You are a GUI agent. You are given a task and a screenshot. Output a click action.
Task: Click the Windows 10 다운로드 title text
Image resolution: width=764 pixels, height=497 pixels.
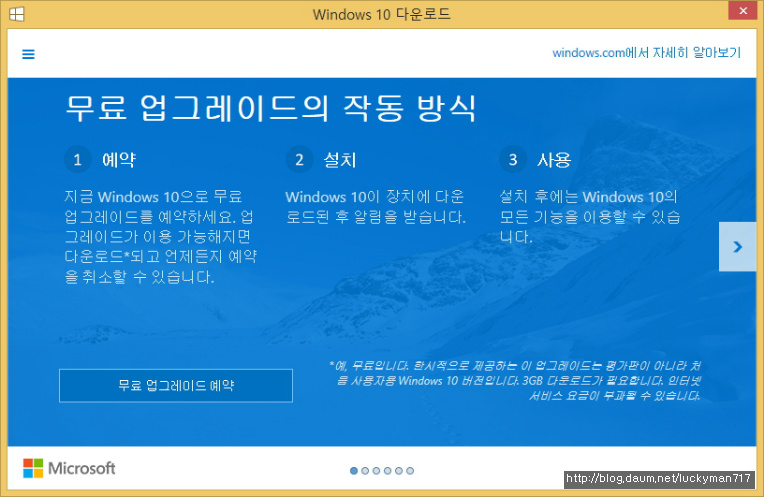pos(382,14)
